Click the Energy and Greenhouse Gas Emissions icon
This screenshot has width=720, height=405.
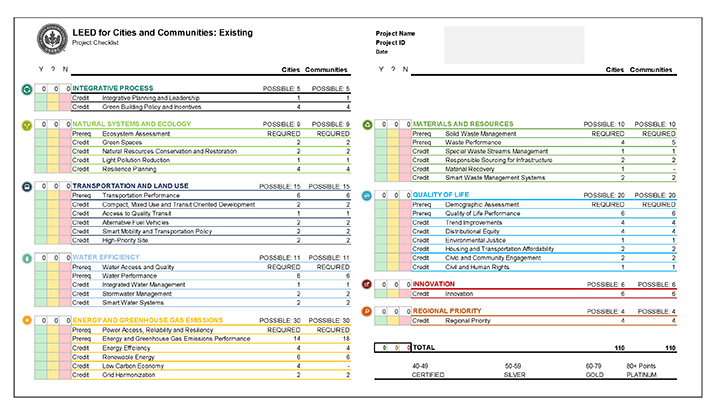pyautogui.click(x=26, y=320)
